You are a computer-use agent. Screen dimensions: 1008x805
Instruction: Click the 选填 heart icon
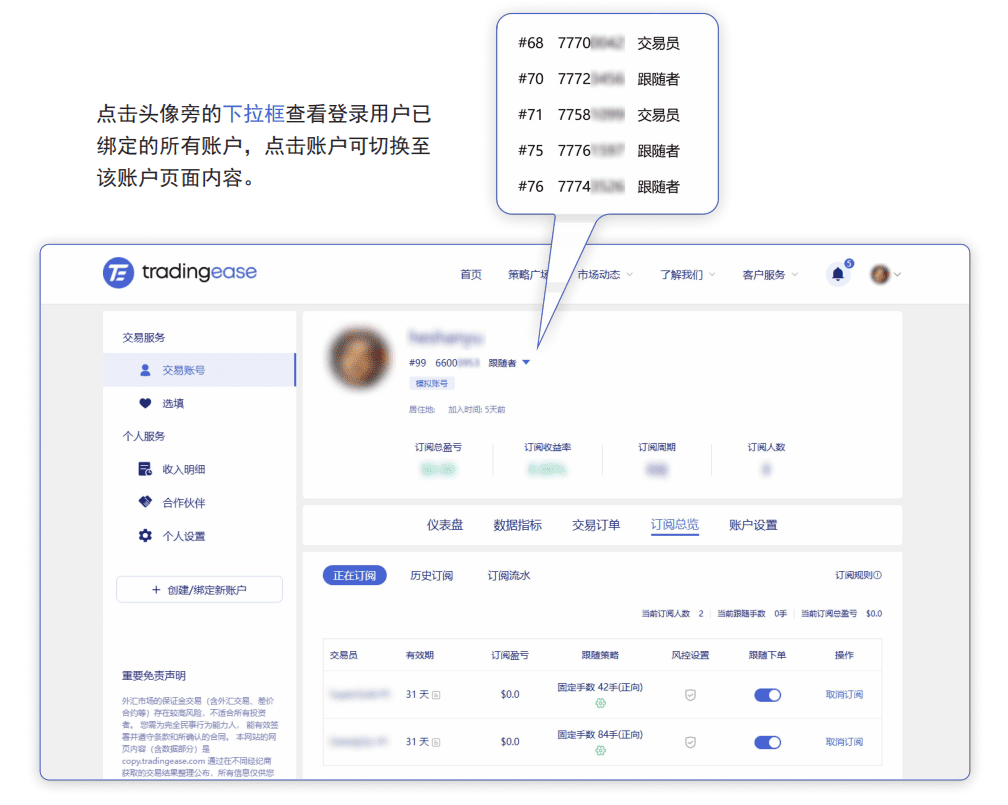(x=145, y=404)
